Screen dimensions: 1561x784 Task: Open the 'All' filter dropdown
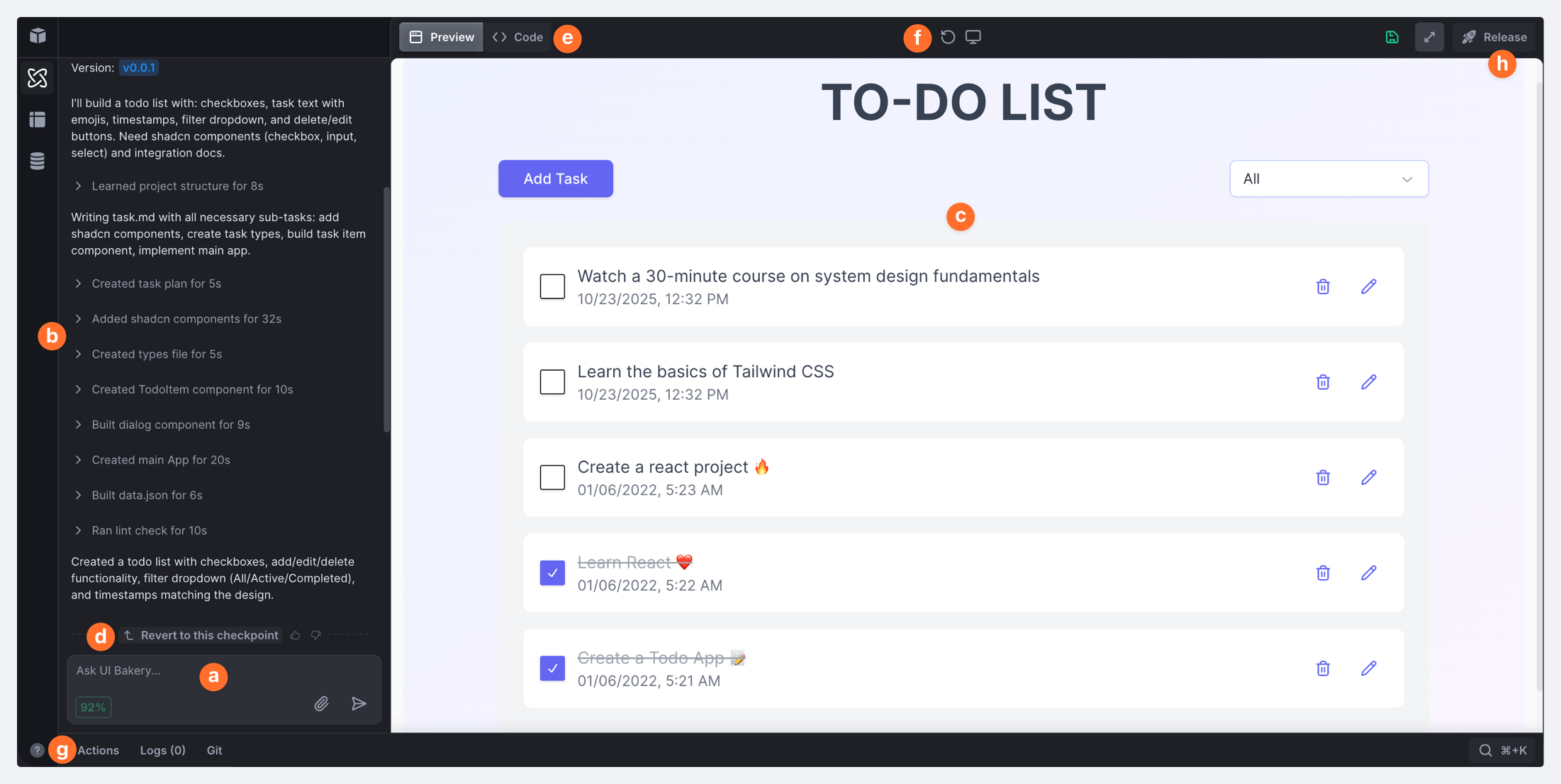pos(1328,179)
